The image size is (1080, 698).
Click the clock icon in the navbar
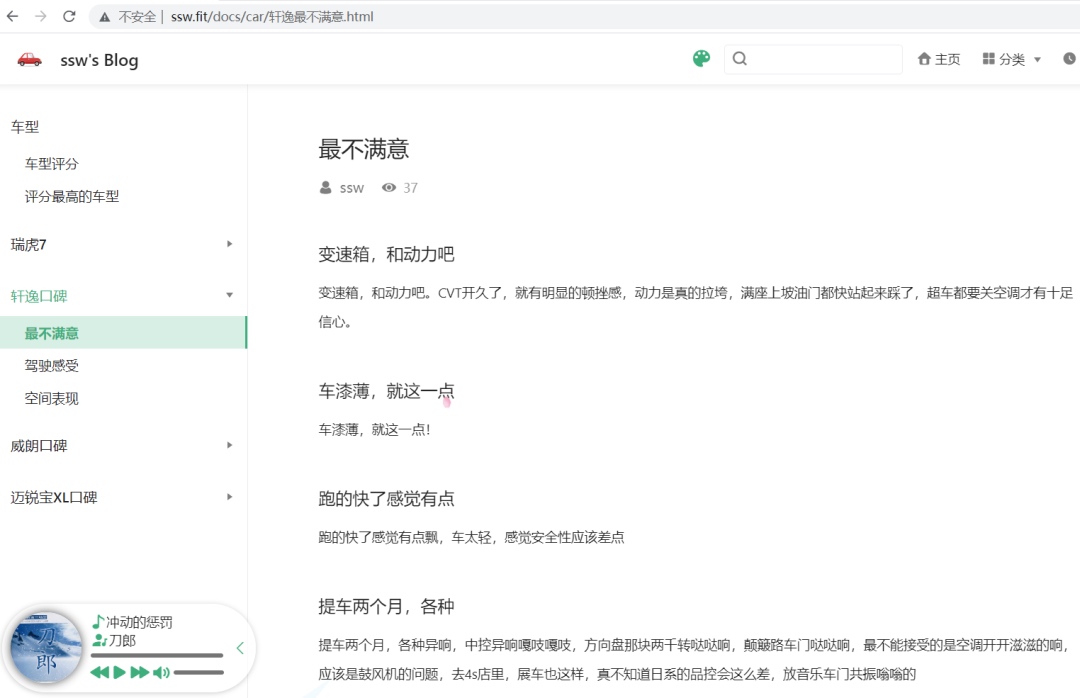[x=1070, y=59]
